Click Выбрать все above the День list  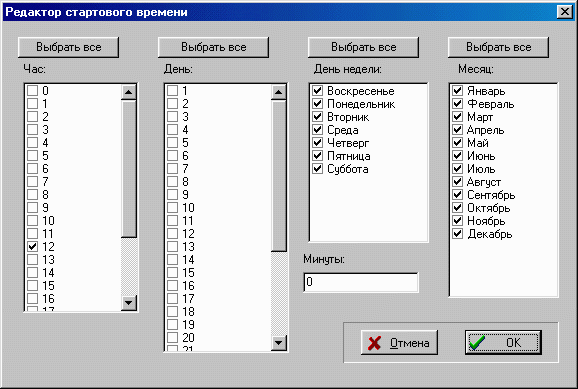213,47
